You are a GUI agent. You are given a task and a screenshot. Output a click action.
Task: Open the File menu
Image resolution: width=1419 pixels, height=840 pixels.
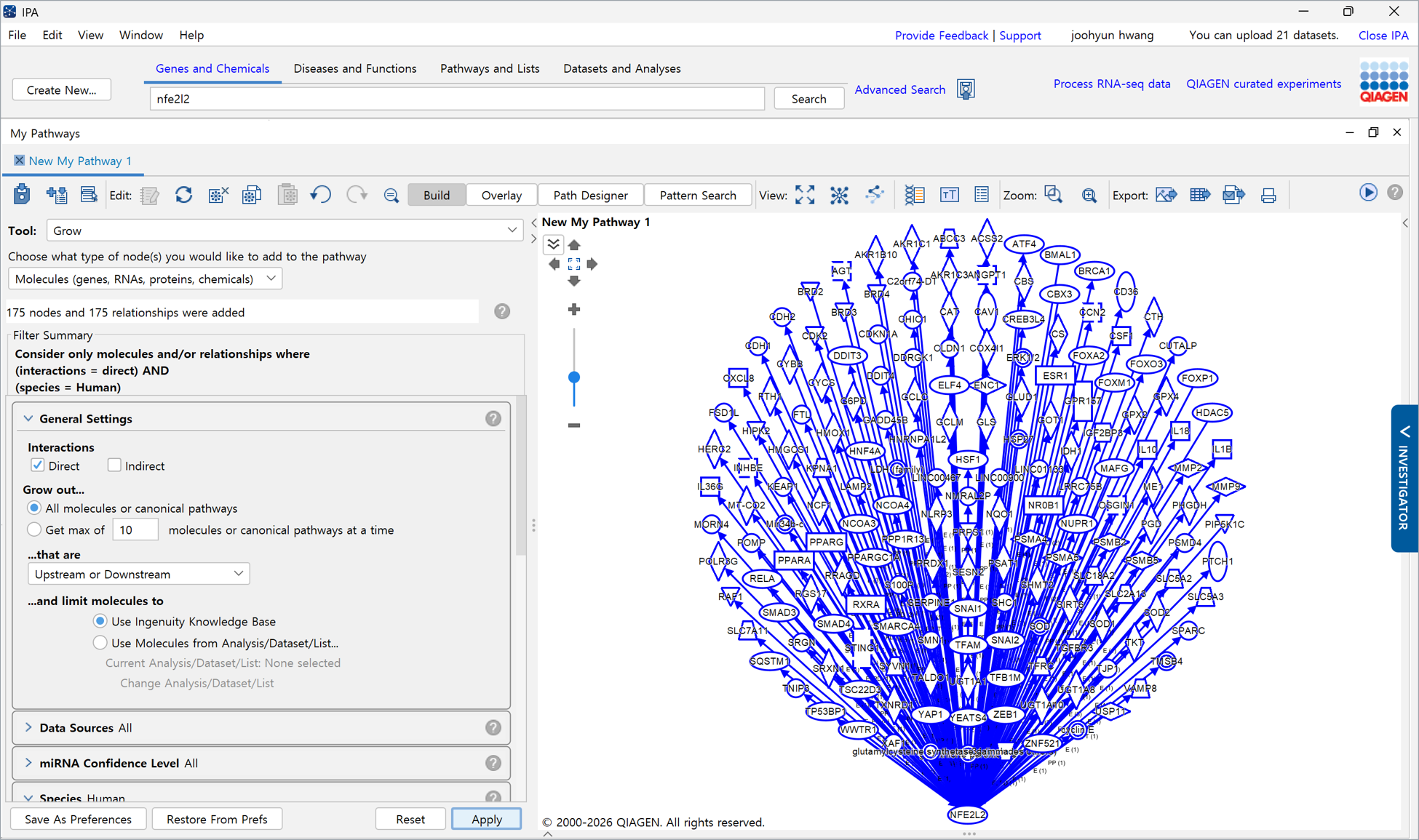tap(17, 35)
